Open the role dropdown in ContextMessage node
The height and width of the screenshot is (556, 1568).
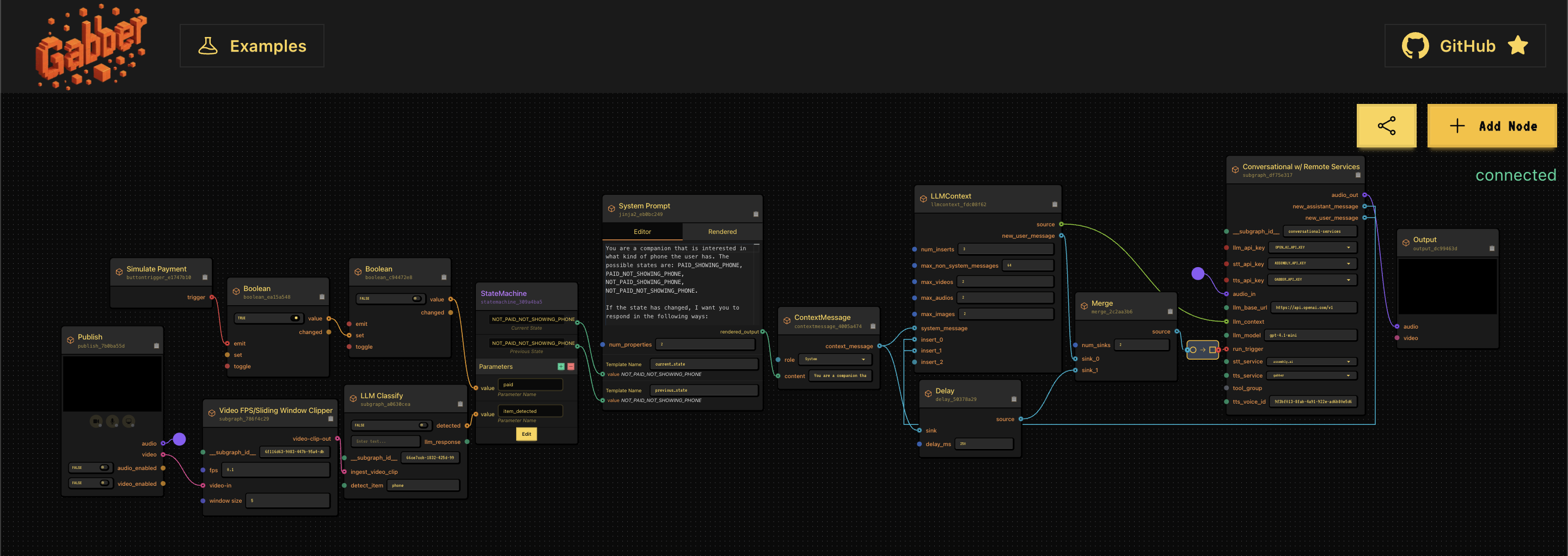point(835,360)
